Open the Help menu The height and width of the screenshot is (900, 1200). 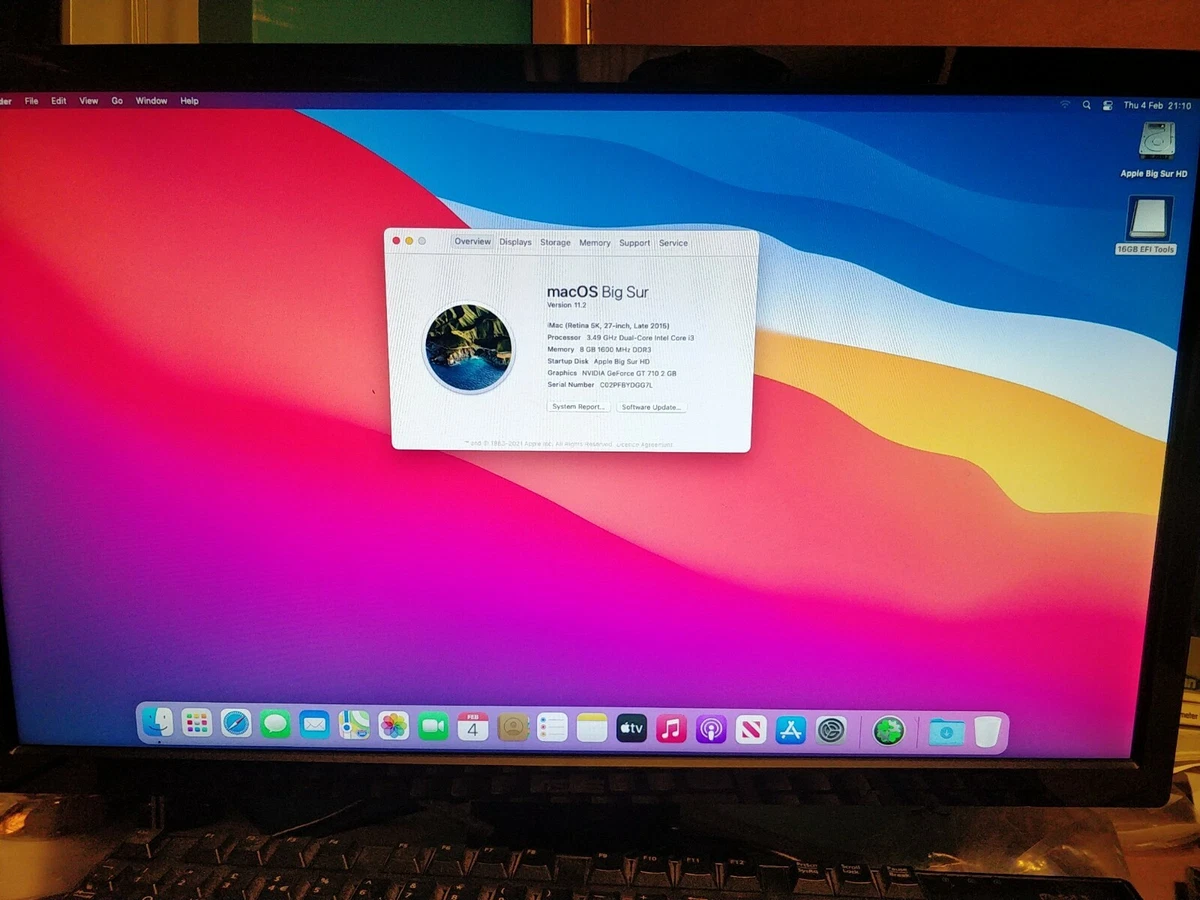[189, 101]
